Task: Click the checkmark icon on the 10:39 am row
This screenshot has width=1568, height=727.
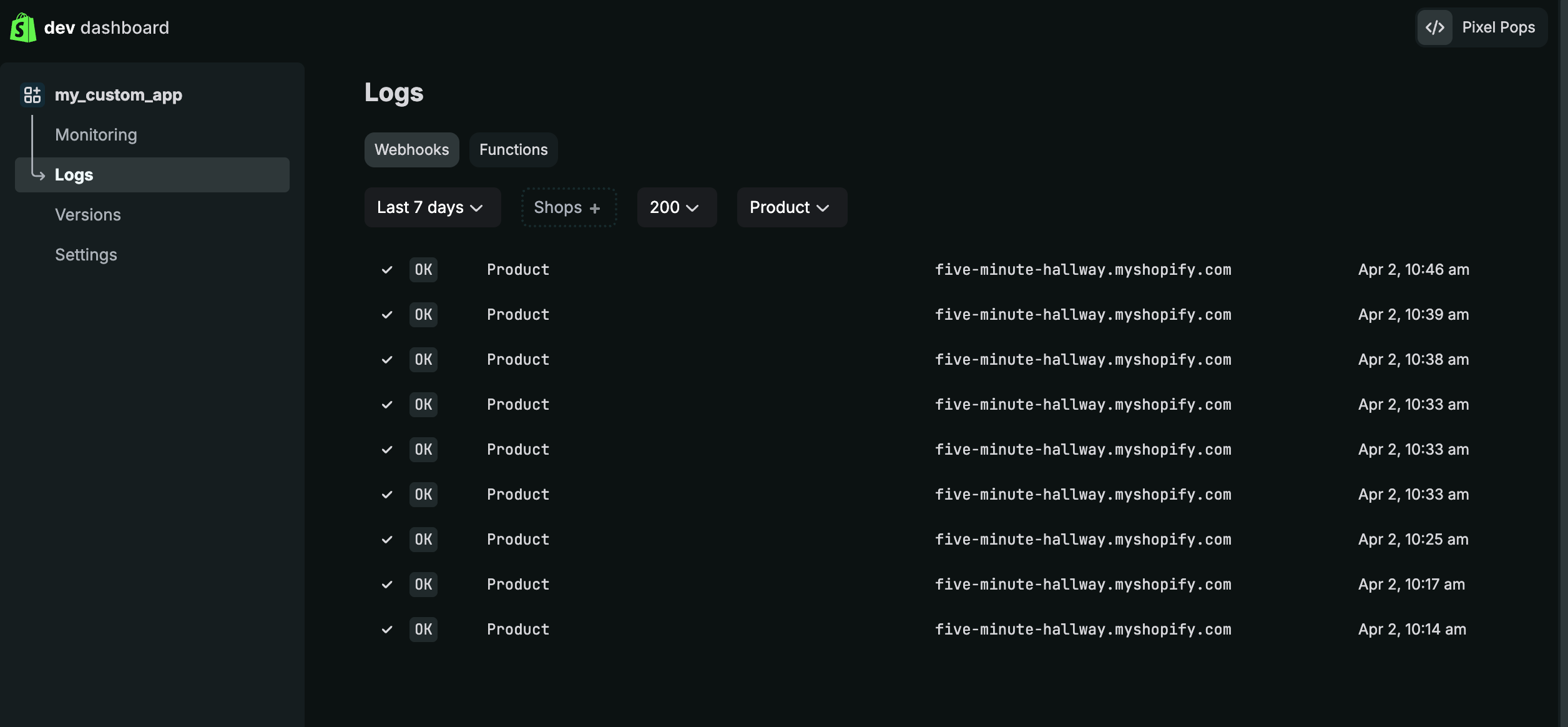Action: click(387, 315)
